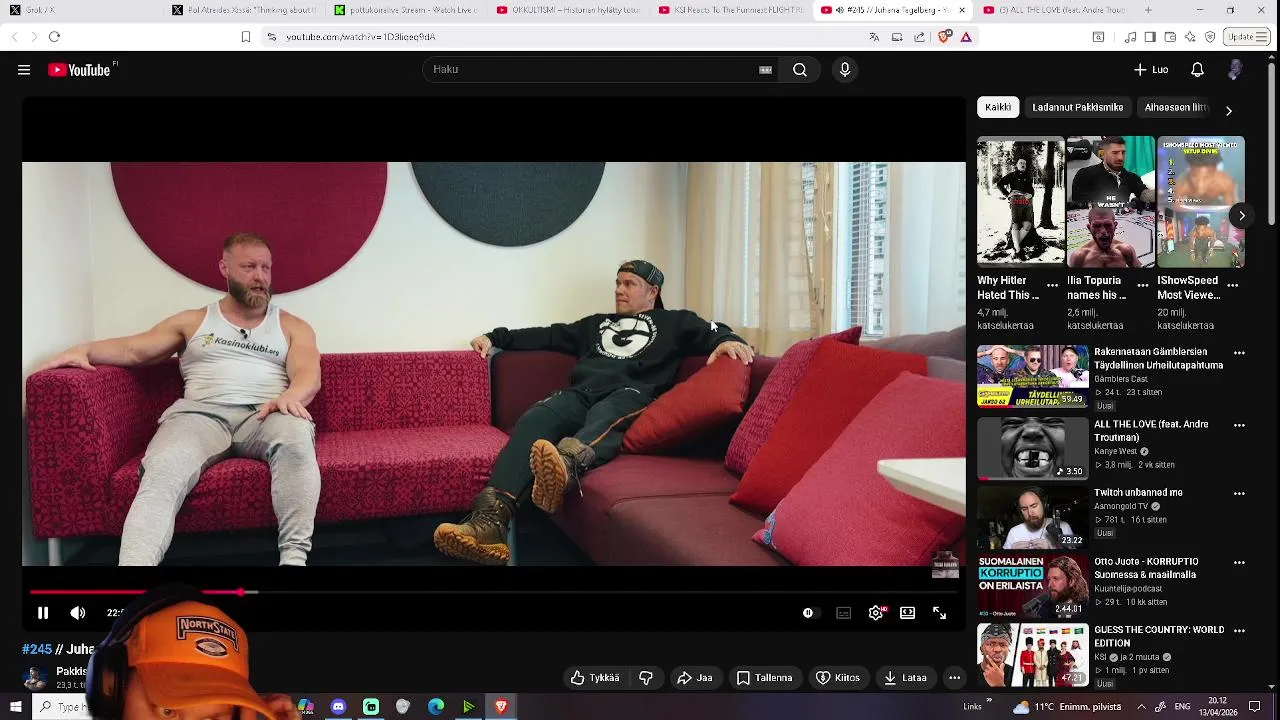Open options for Ilia Topuria short
The image size is (1280, 720).
1142,286
